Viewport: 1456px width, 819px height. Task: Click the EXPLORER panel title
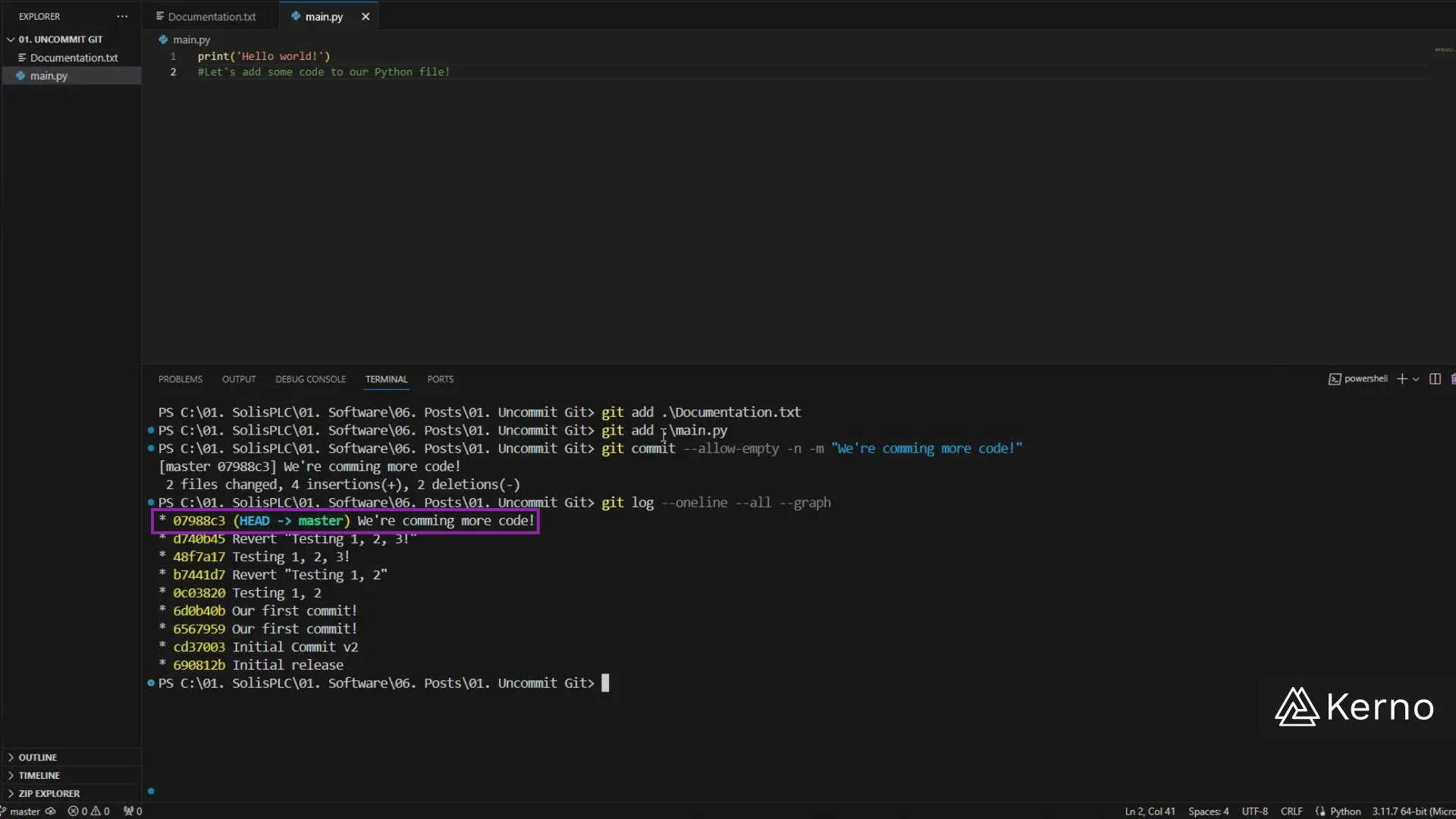(x=39, y=16)
